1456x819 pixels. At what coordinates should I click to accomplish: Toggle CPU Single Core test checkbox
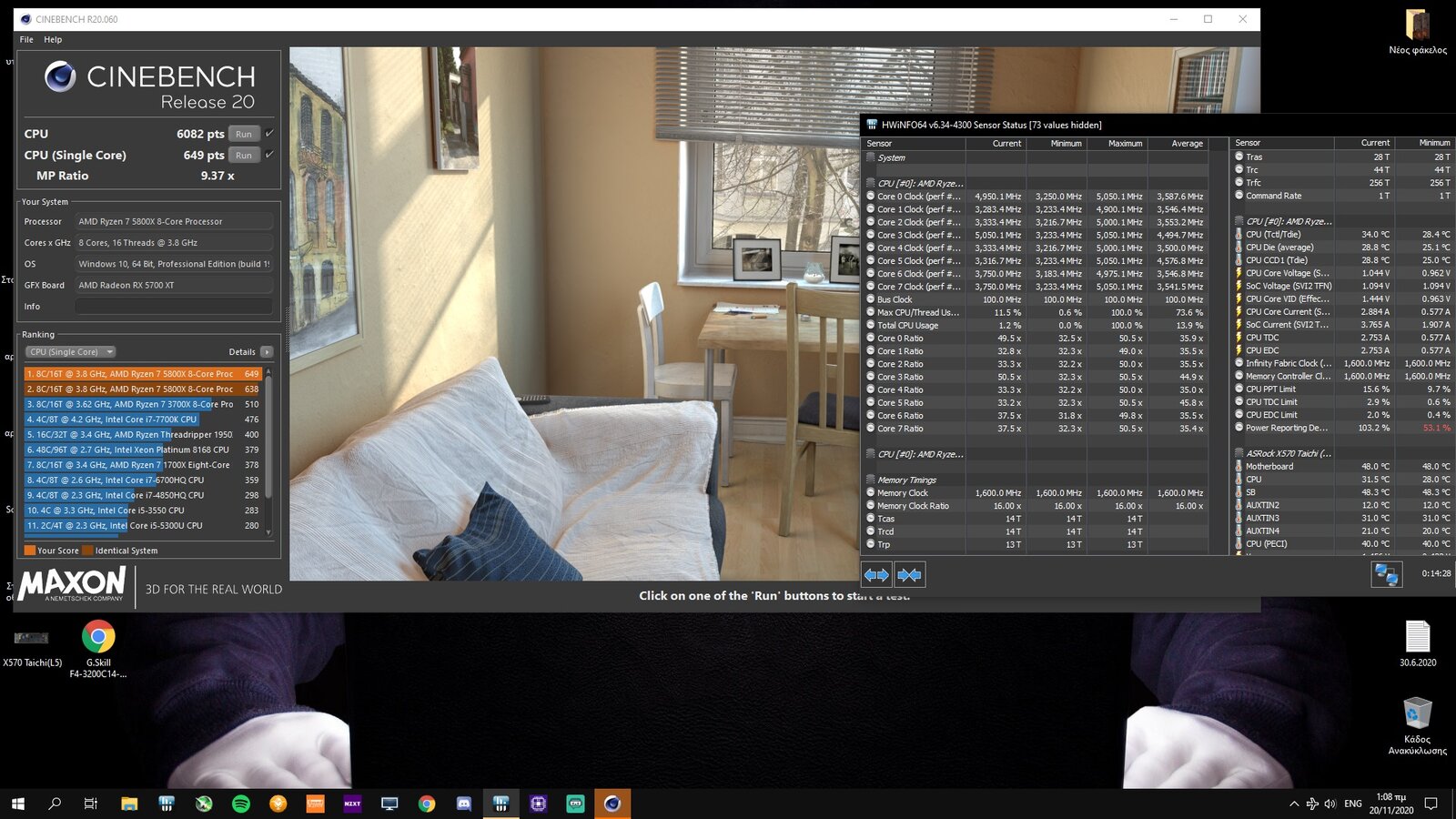coord(269,154)
